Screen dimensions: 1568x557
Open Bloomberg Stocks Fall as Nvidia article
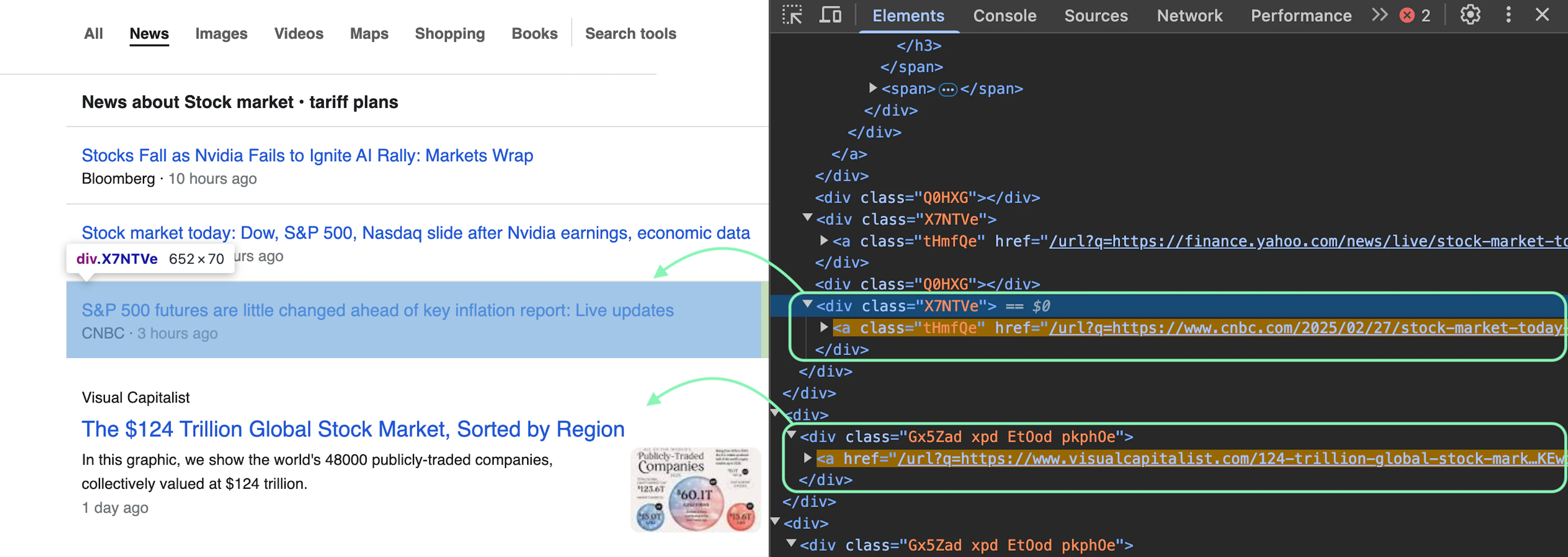(x=307, y=155)
